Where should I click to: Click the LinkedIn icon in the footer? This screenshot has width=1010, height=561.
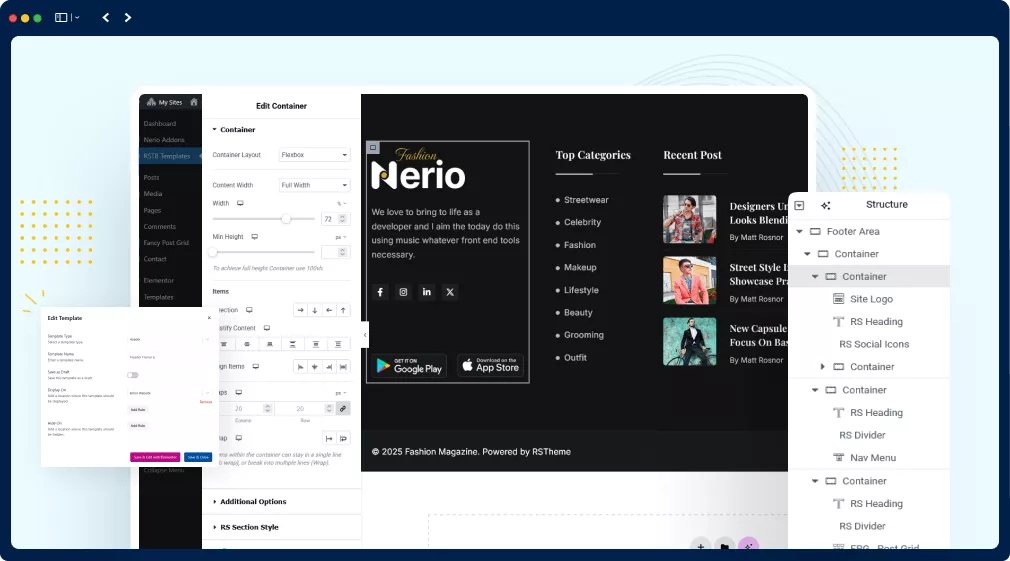pos(426,292)
